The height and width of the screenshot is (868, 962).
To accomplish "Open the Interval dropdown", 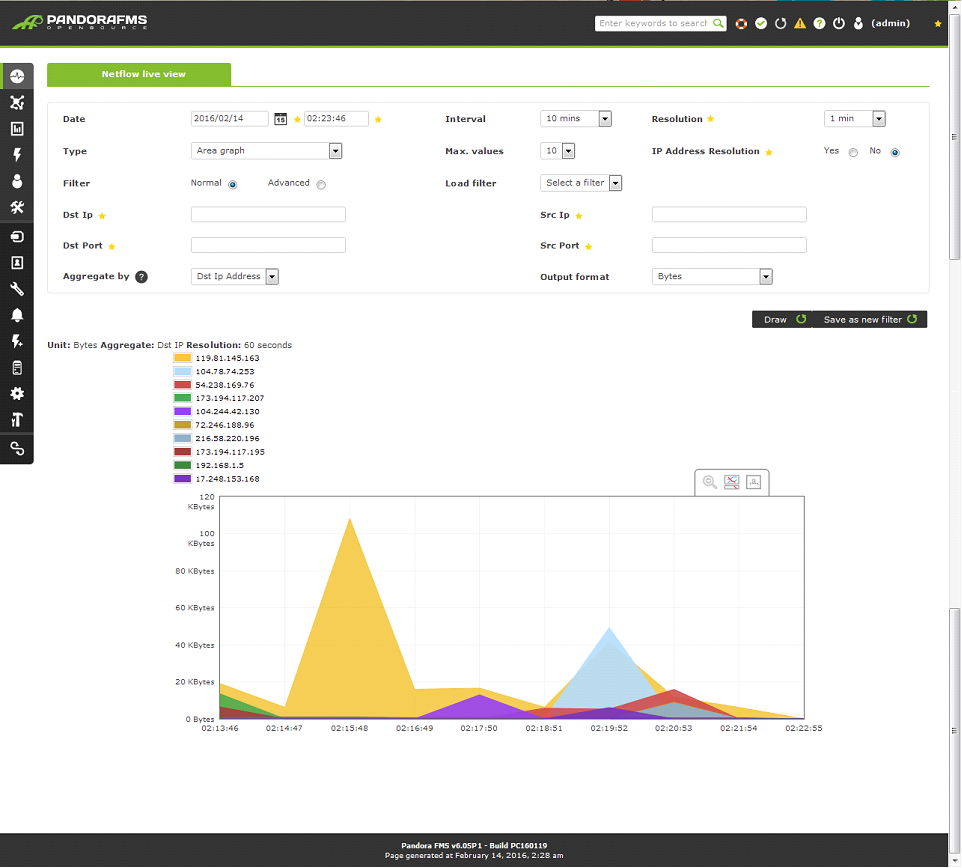I will [x=575, y=118].
